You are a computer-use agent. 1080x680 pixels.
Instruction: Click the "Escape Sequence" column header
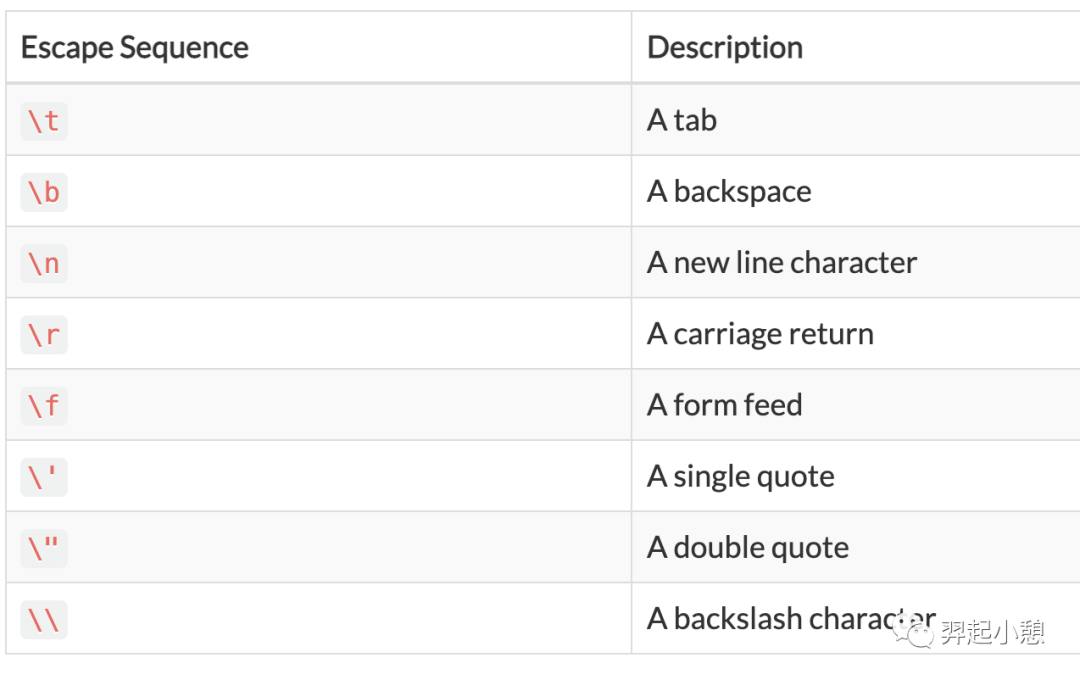point(135,48)
